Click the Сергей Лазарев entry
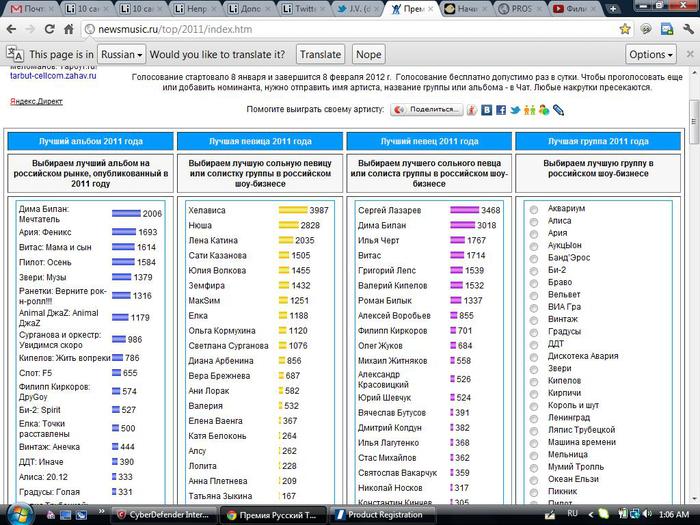 pyautogui.click(x=429, y=210)
